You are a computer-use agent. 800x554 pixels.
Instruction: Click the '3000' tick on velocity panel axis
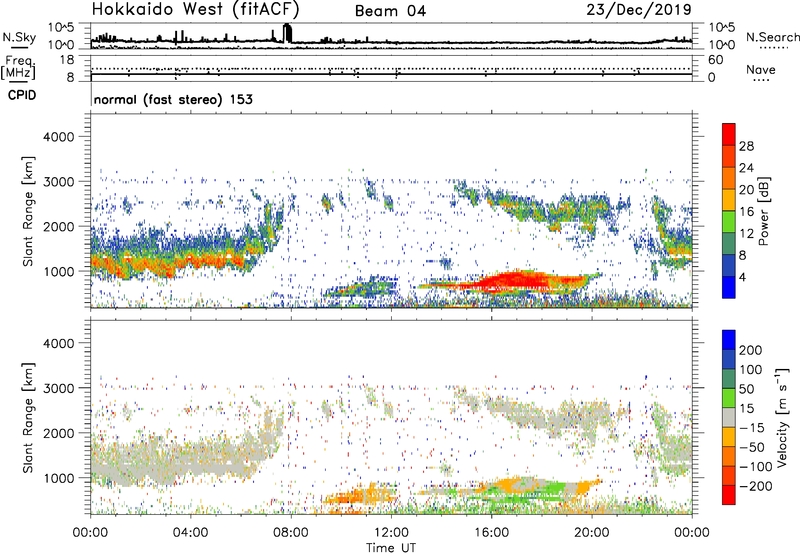point(59,388)
